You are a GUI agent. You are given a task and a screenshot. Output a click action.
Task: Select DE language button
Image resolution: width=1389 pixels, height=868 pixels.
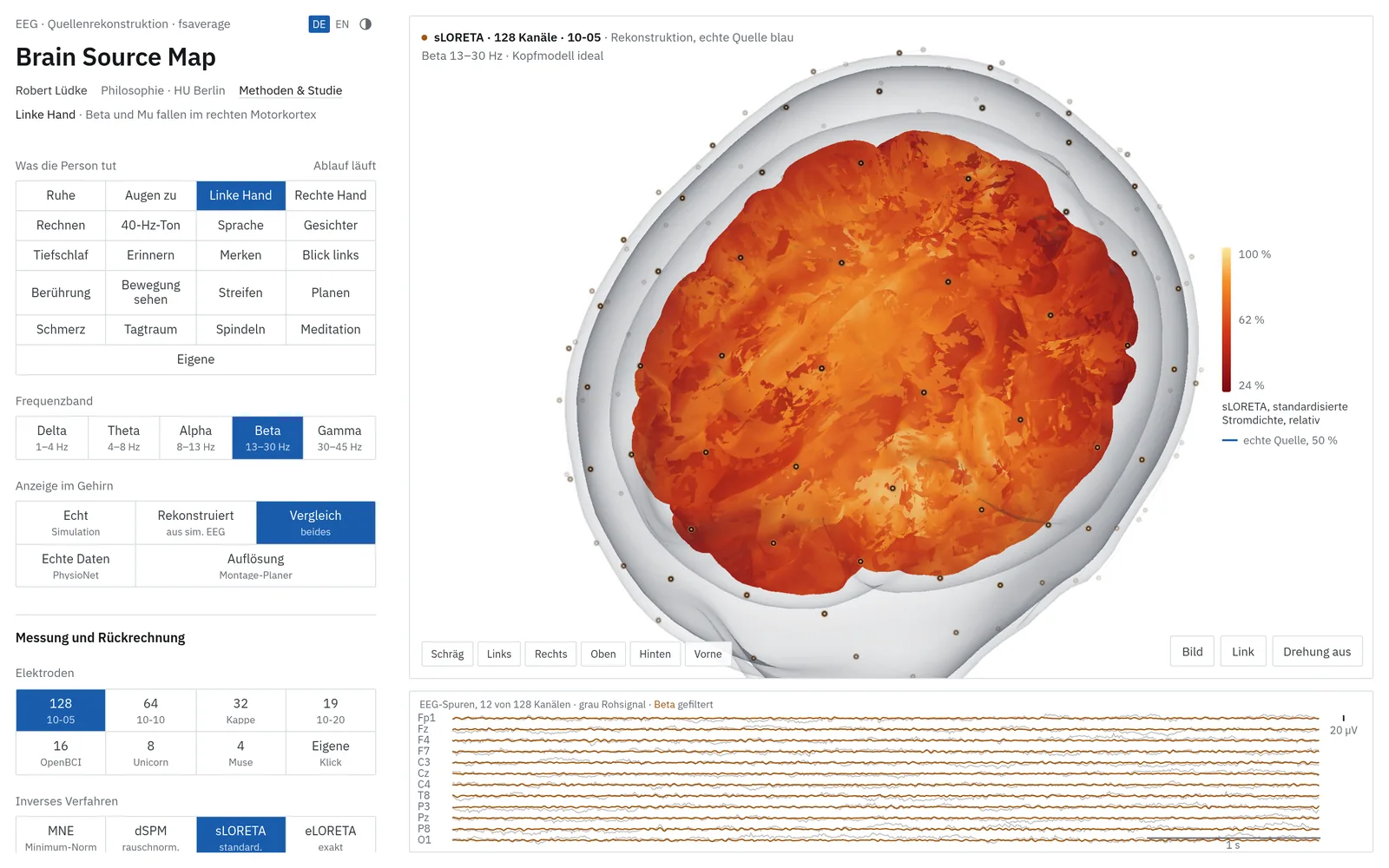coord(319,24)
